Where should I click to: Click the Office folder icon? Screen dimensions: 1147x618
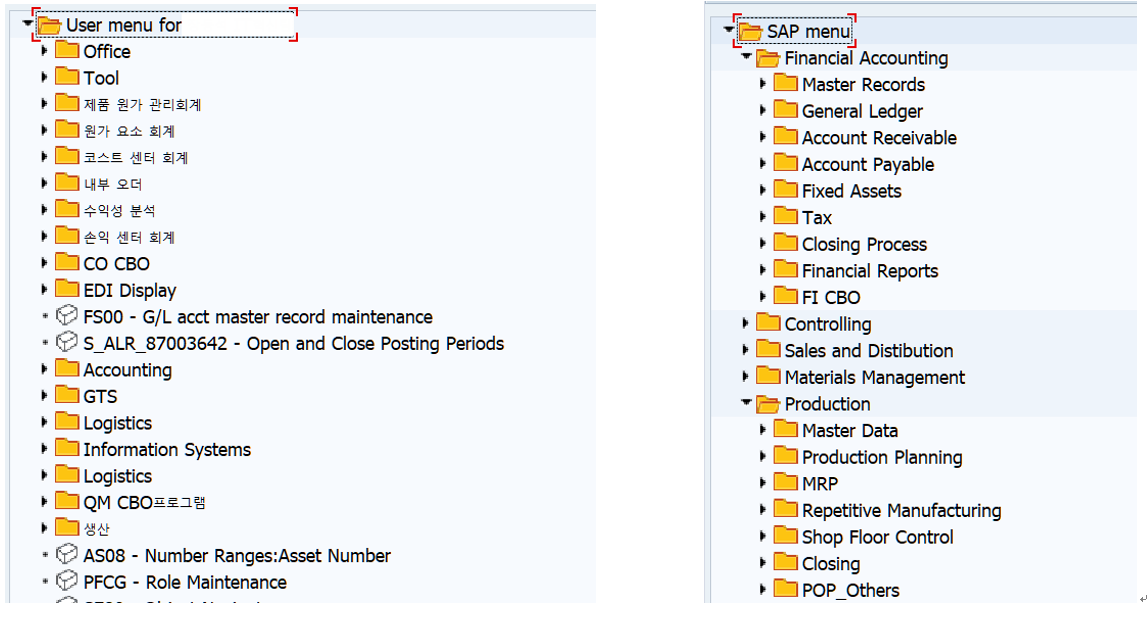click(x=67, y=50)
